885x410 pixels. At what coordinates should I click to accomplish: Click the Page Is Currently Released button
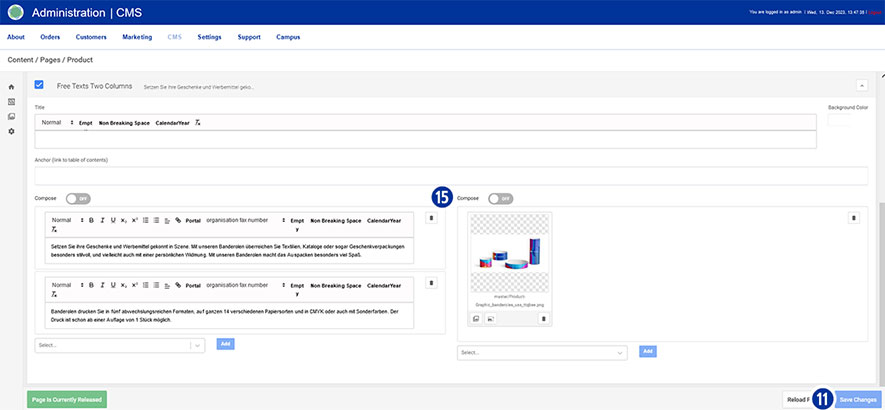click(66, 399)
